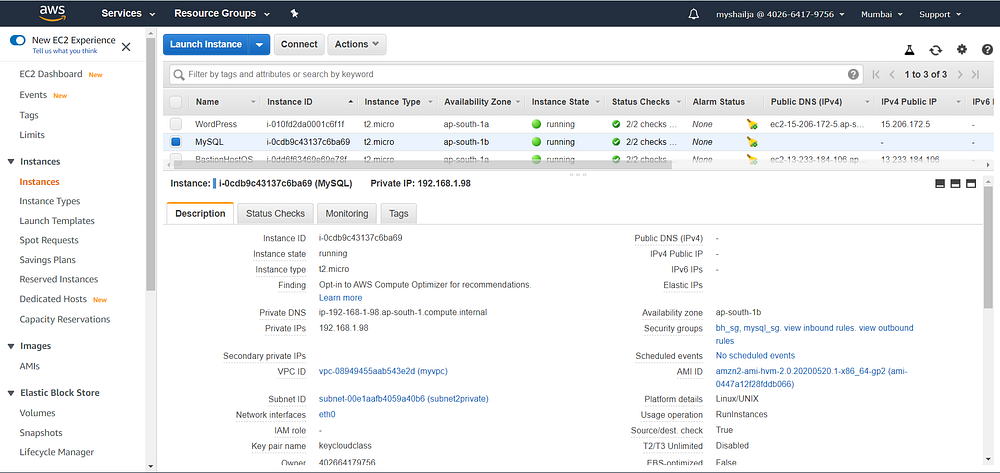This screenshot has height=473, width=1000.
Task: Click view inbound rules link
Action: coord(820,328)
